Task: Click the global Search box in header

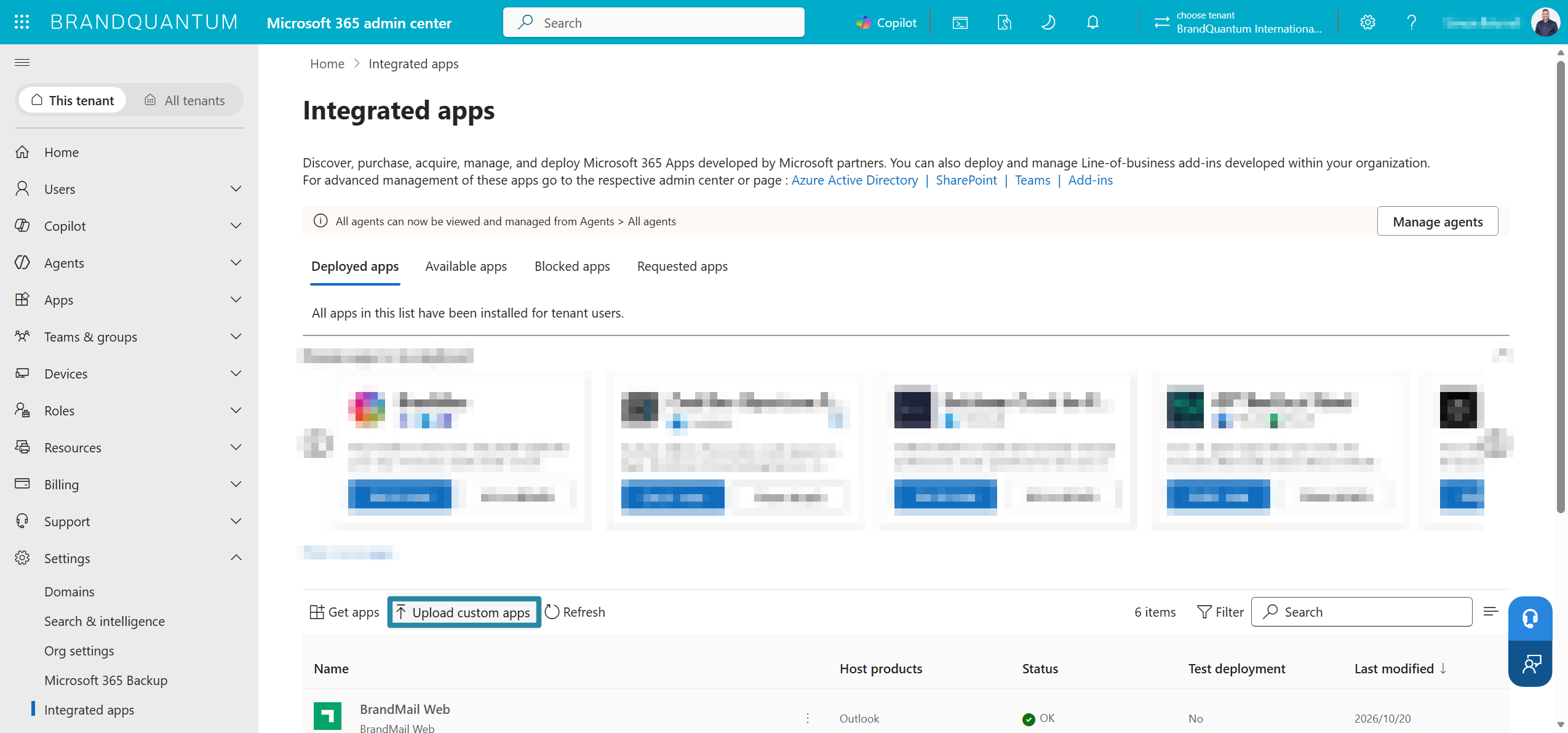Action: tap(653, 23)
